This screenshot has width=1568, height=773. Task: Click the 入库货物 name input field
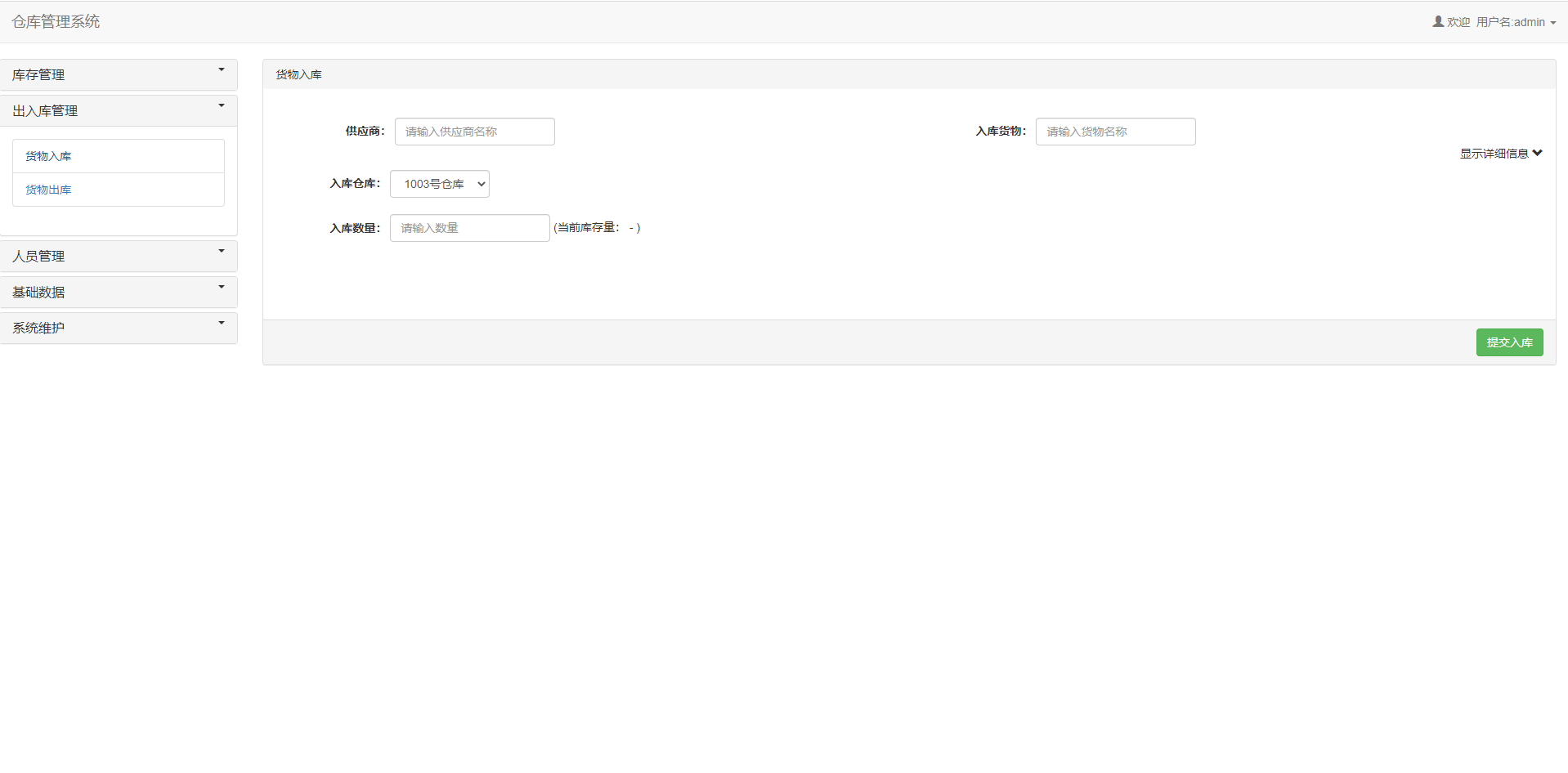coord(1116,132)
